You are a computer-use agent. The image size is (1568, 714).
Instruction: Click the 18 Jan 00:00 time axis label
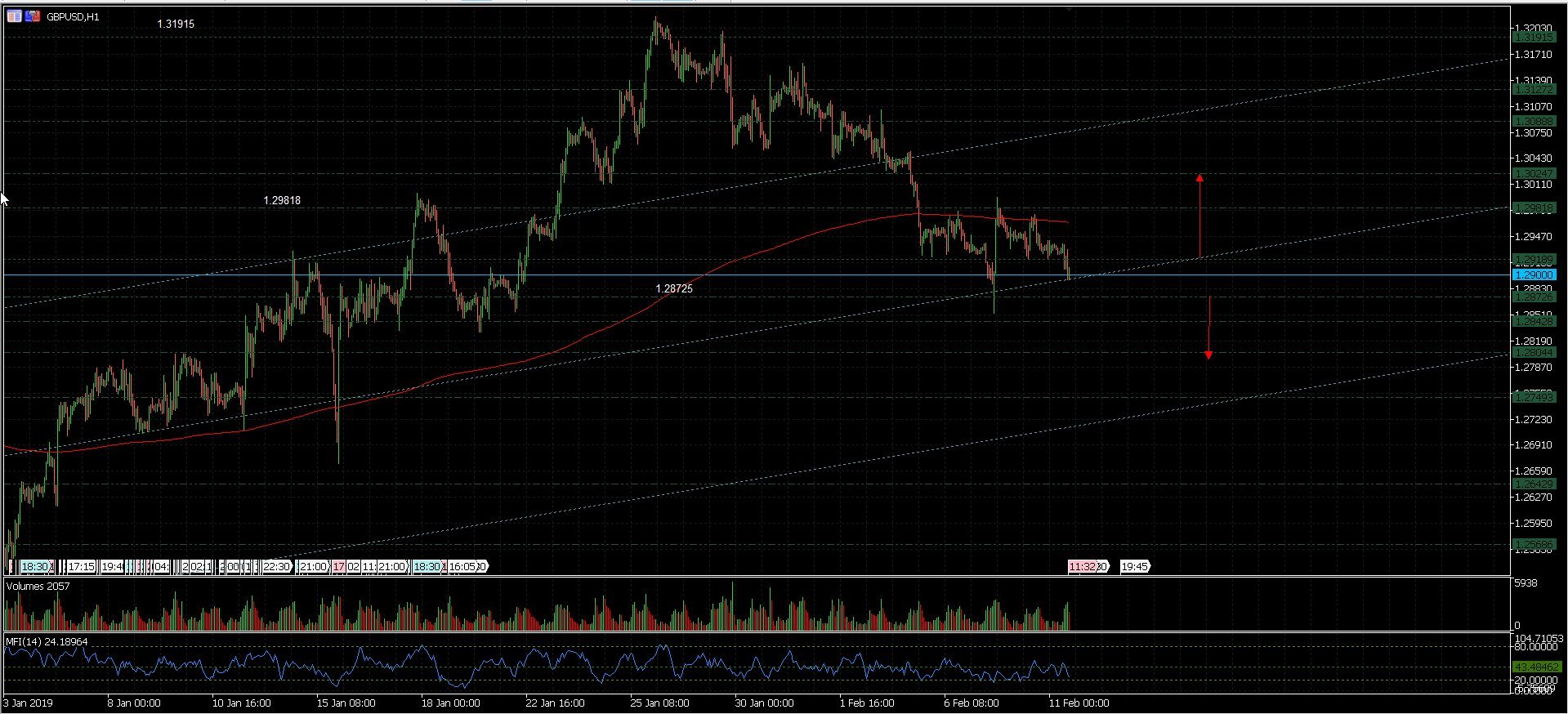(x=450, y=703)
